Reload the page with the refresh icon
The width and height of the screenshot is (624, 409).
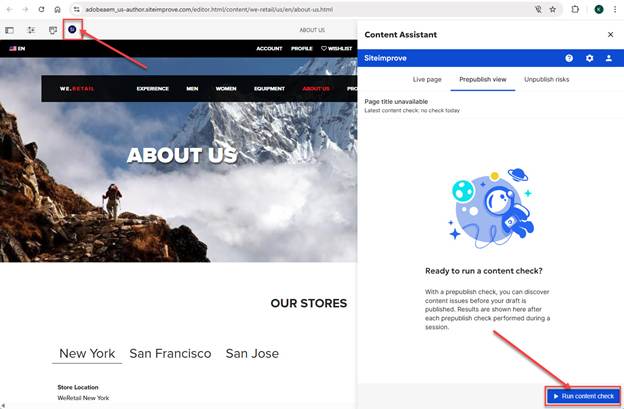(x=41, y=9)
